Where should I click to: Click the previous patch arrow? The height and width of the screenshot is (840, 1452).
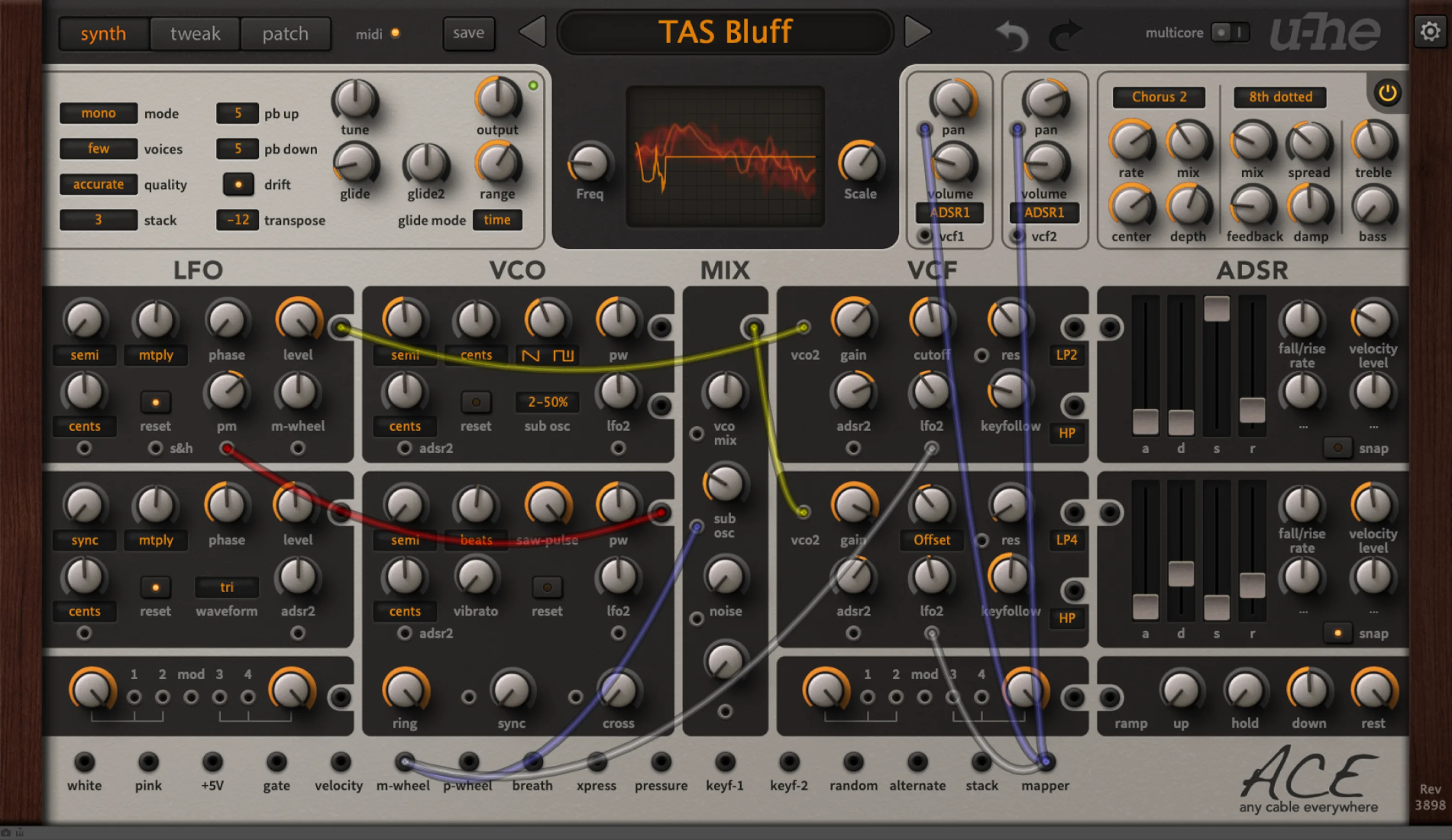(x=532, y=32)
